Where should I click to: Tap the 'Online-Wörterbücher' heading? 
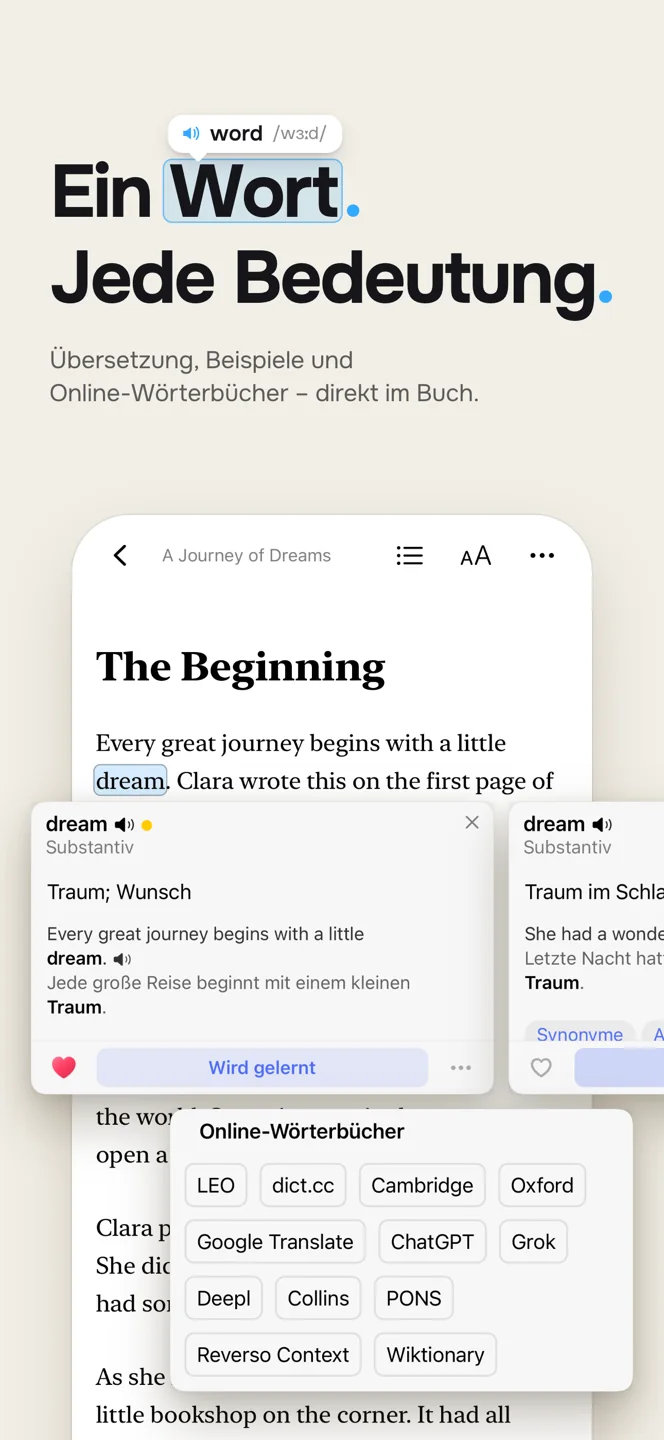click(302, 1132)
